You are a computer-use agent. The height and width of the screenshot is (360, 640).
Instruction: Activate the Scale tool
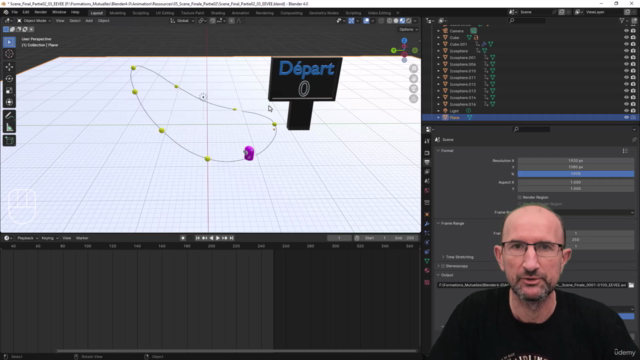(x=9, y=91)
